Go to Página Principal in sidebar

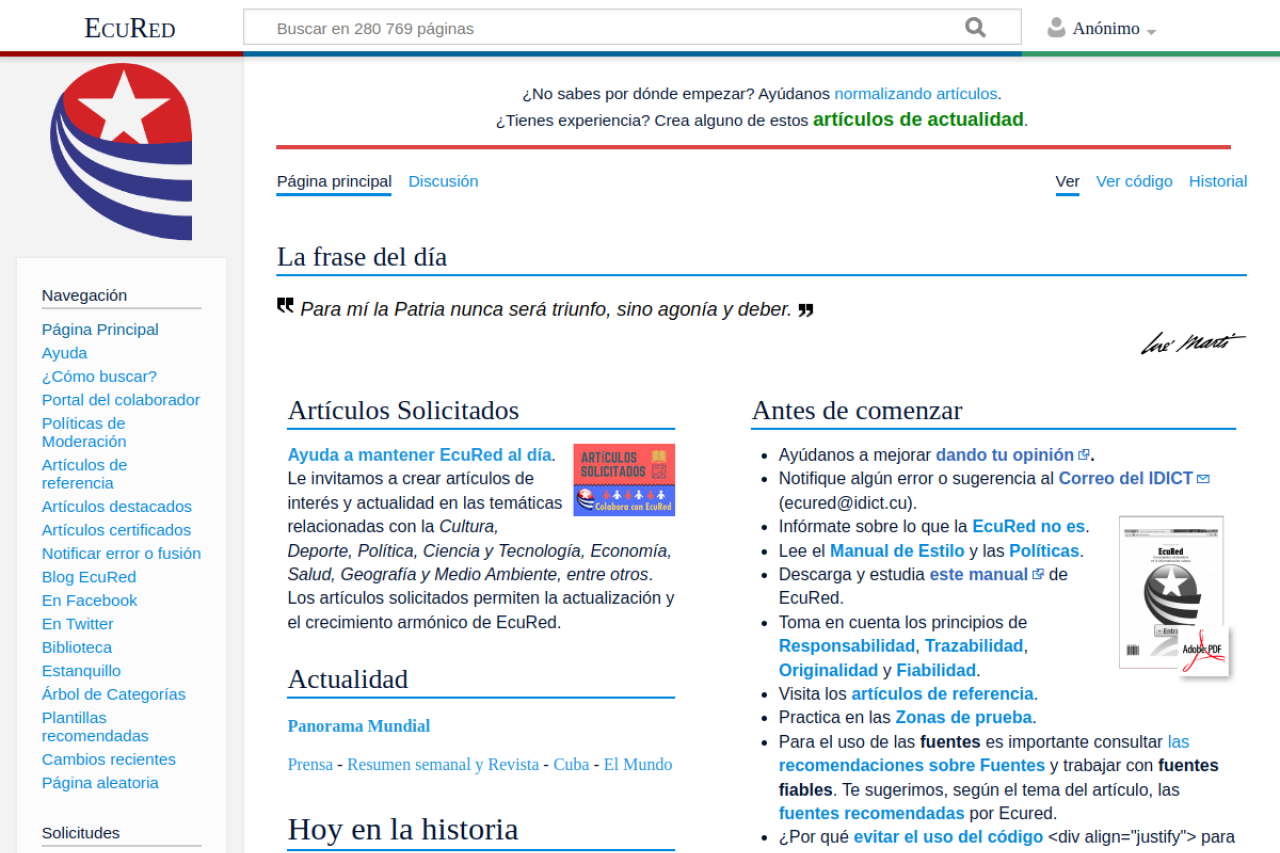(100, 330)
